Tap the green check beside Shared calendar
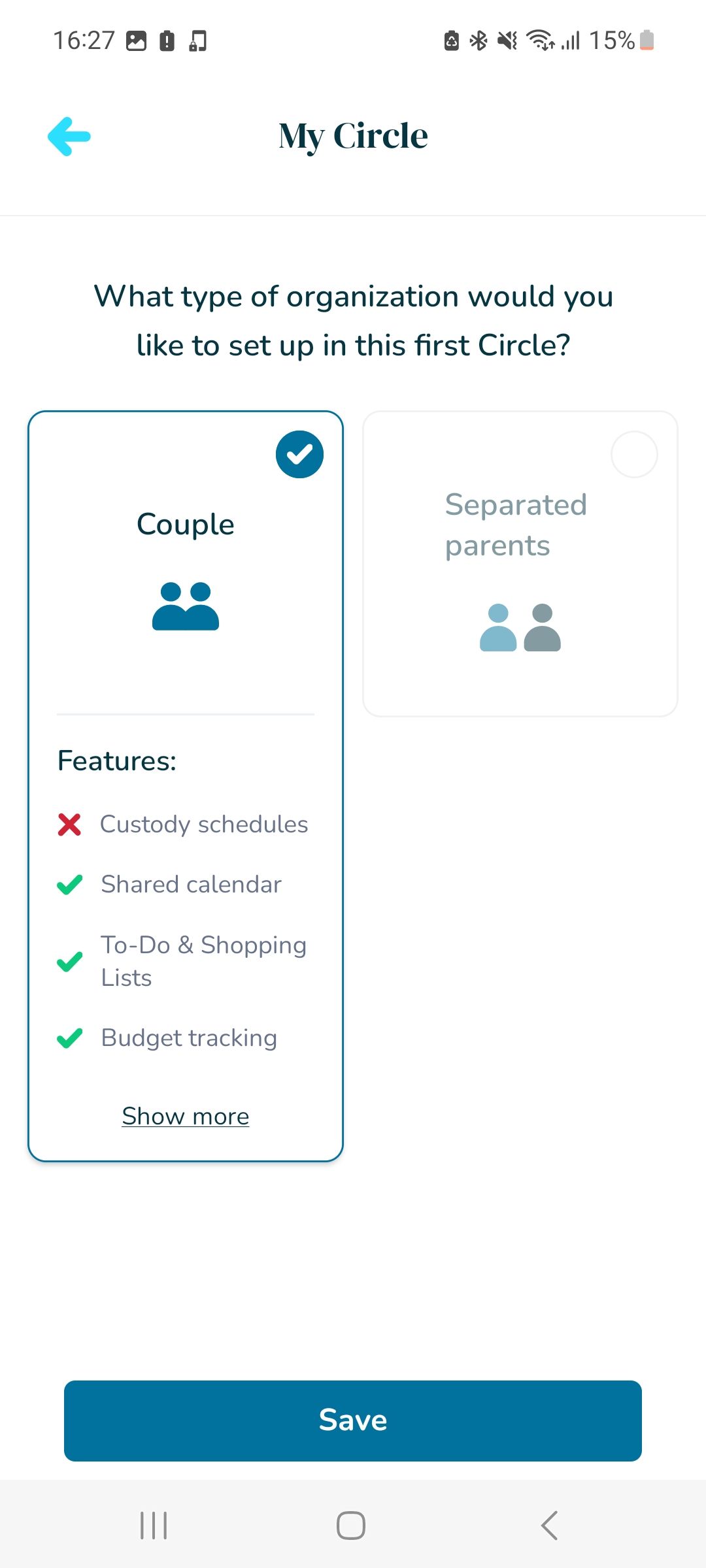706x1568 pixels. [70, 884]
